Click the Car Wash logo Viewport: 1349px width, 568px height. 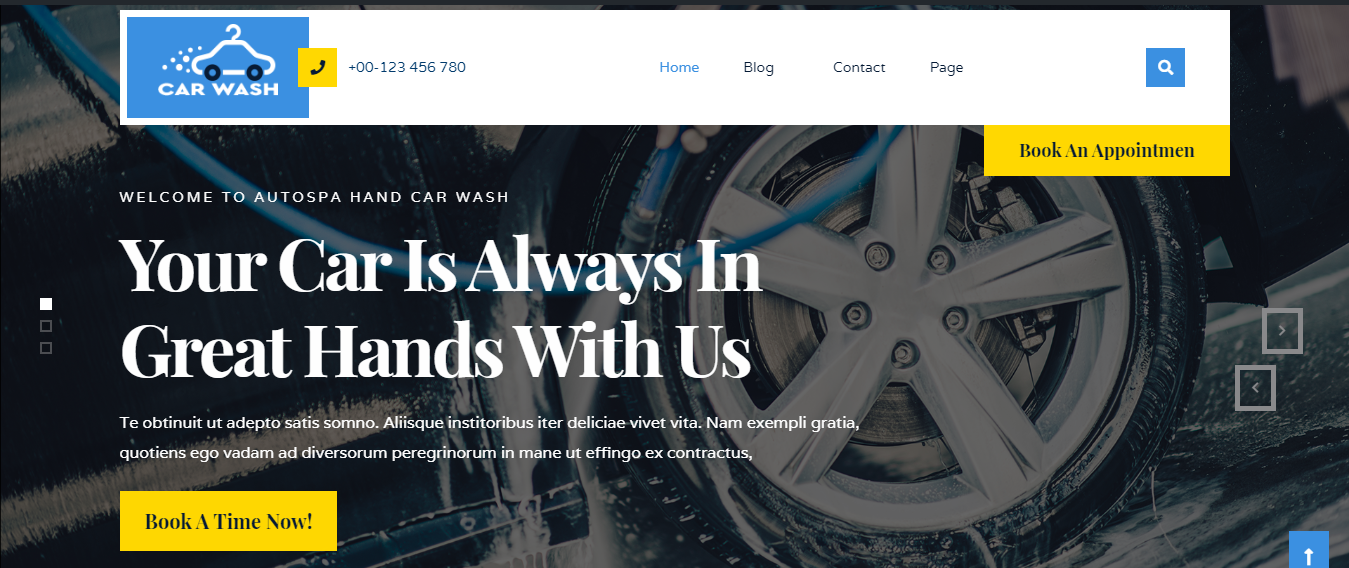click(218, 67)
